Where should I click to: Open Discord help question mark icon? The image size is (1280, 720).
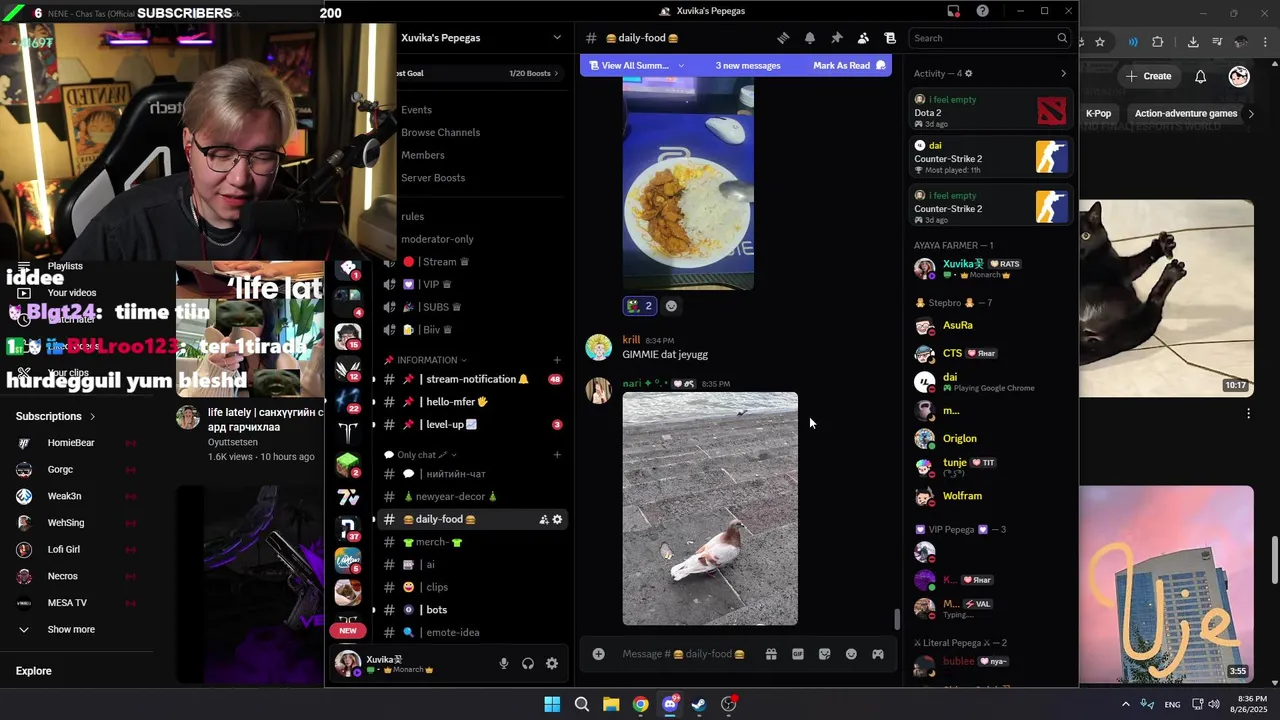tap(983, 11)
